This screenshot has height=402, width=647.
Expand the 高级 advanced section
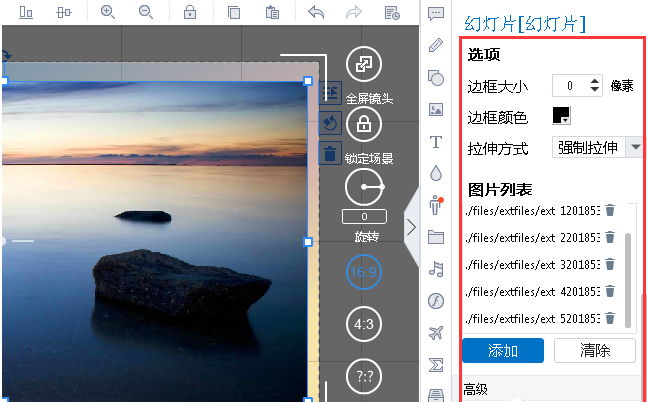pos(475,389)
